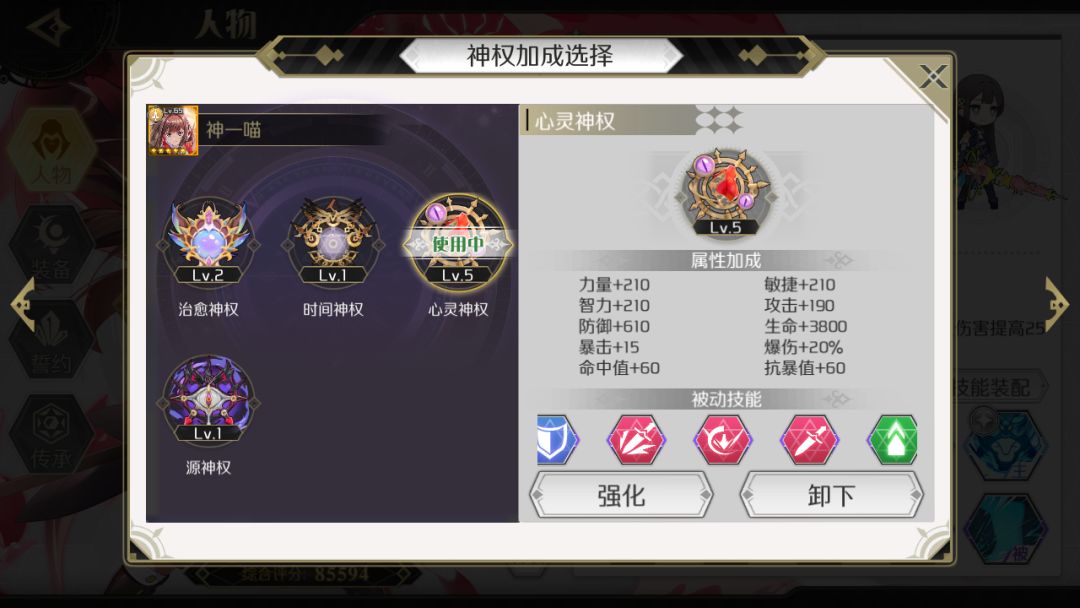The width and height of the screenshot is (1080, 608).
Task: Select the 时间神权 emblem icon
Action: click(x=333, y=242)
